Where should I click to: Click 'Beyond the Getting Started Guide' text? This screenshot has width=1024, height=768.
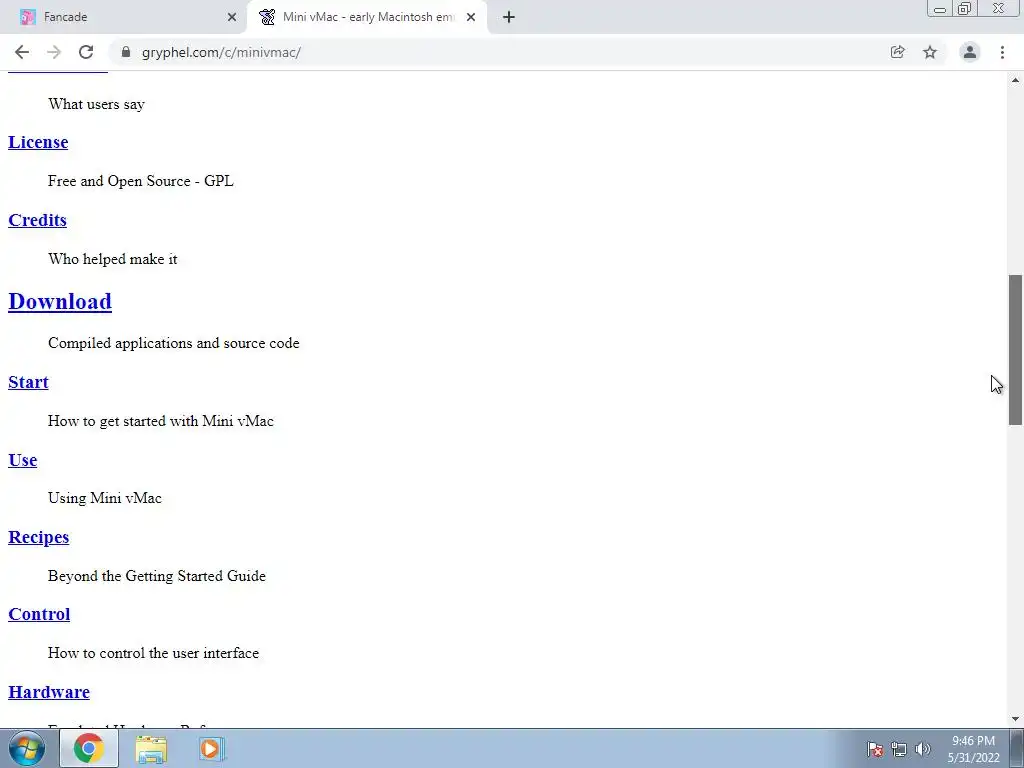click(x=157, y=576)
